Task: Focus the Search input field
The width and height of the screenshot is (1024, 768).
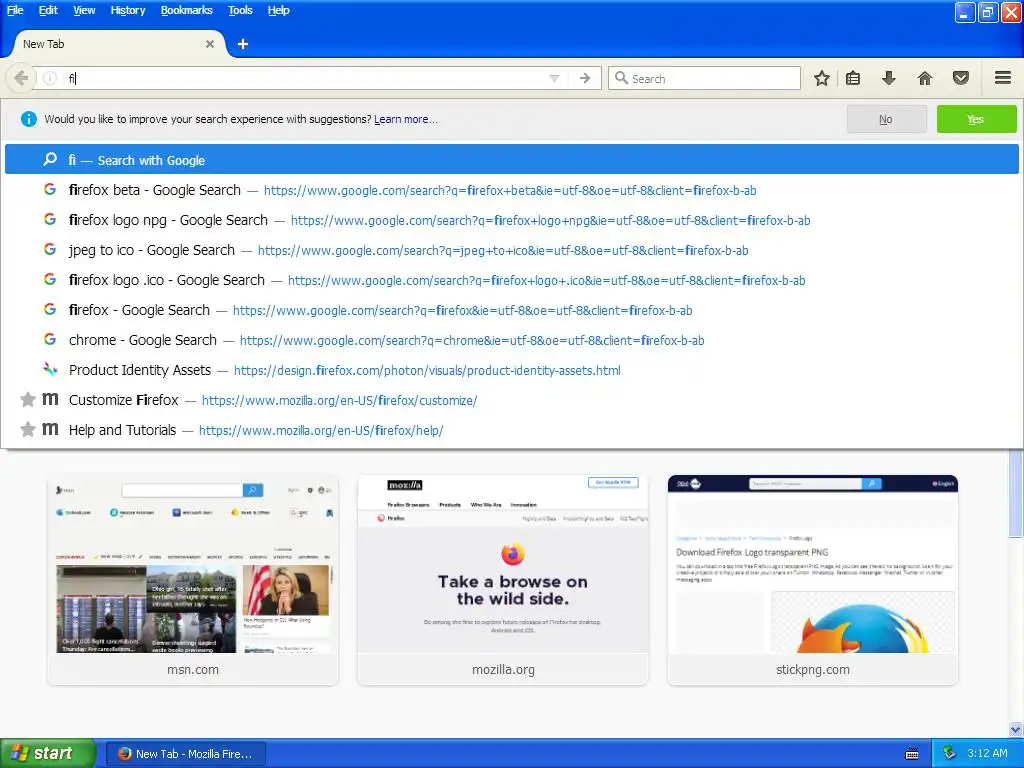Action: tap(704, 78)
